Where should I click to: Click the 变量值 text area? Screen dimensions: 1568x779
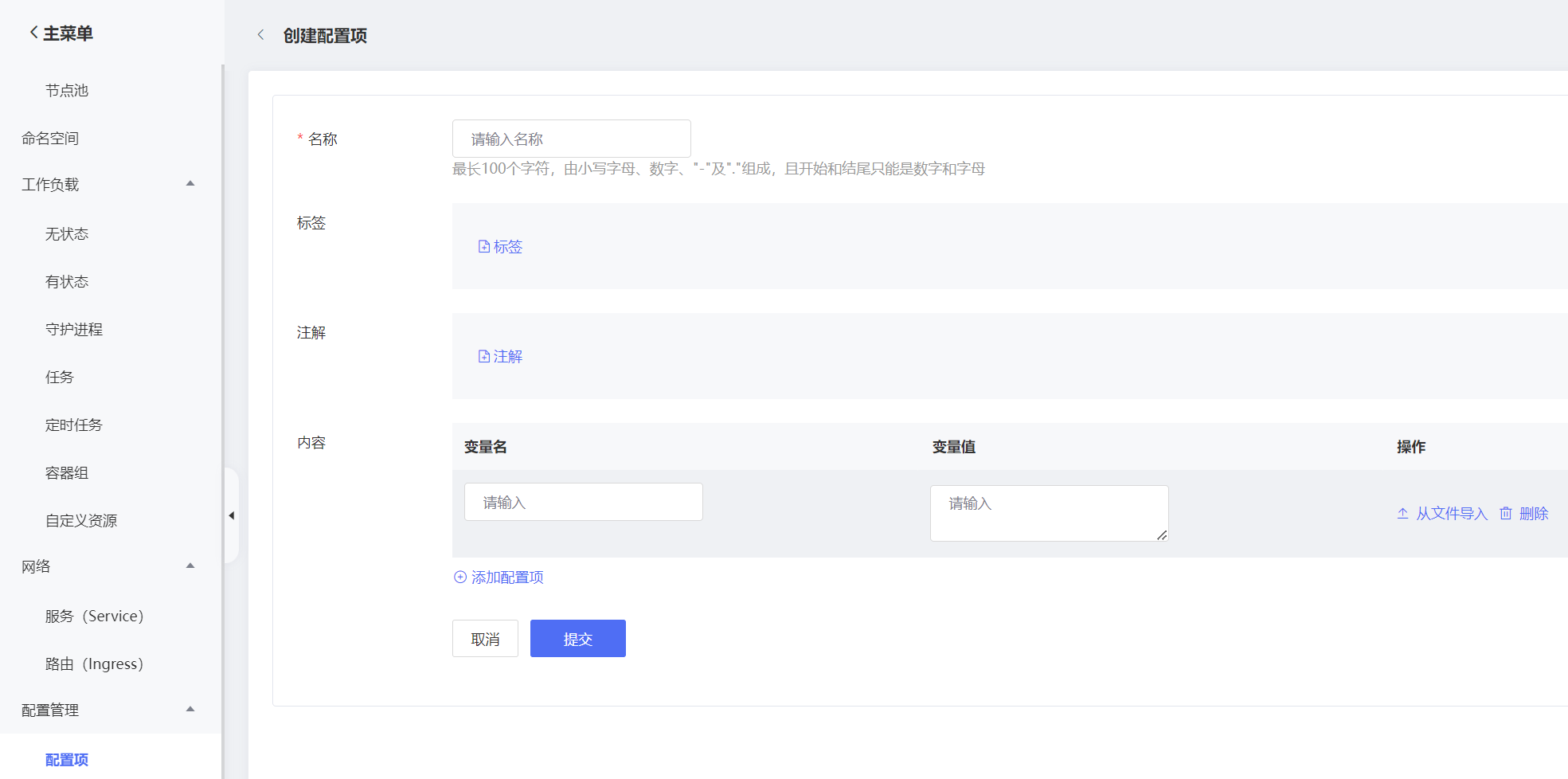tap(1048, 512)
